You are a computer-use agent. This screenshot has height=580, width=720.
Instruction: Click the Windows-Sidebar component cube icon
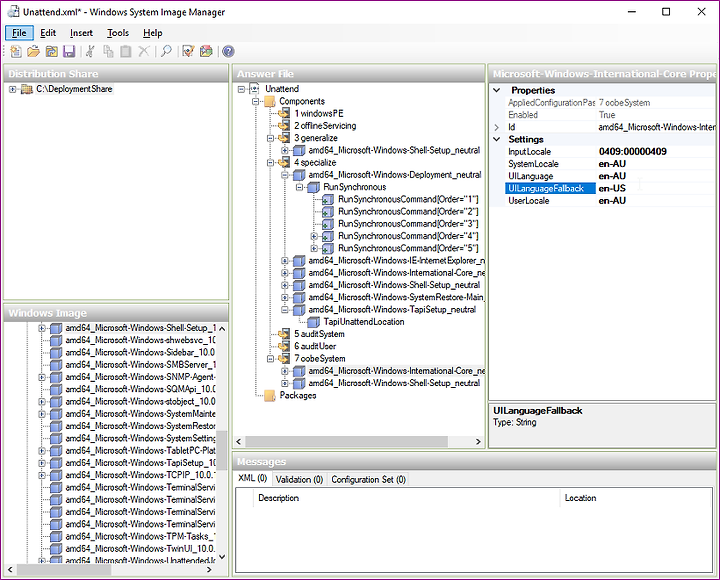[x=56, y=353]
